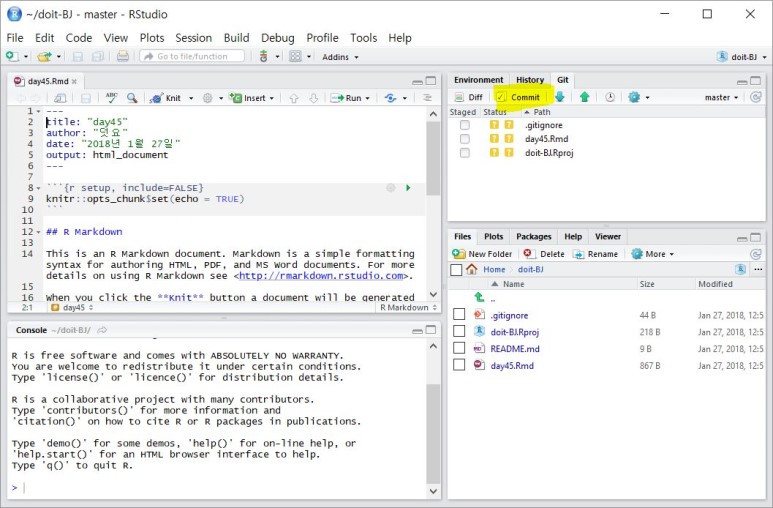Click the Git More gear icon
773x508 pixels.
pos(634,97)
